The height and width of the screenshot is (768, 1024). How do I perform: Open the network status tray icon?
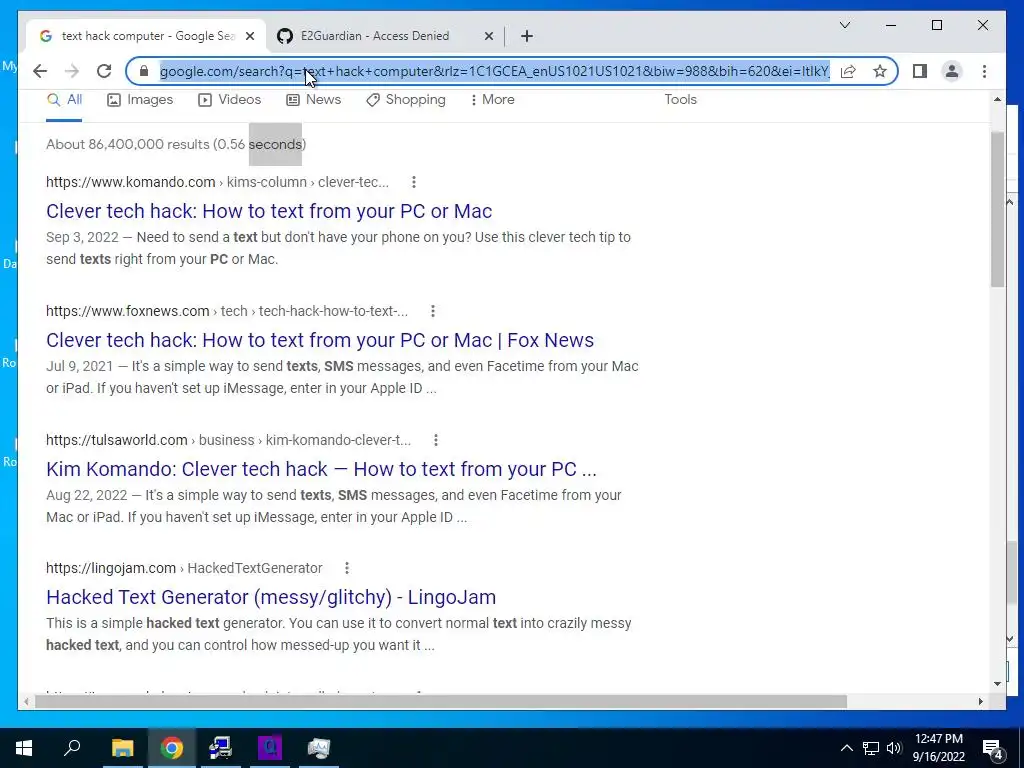[x=871, y=748]
